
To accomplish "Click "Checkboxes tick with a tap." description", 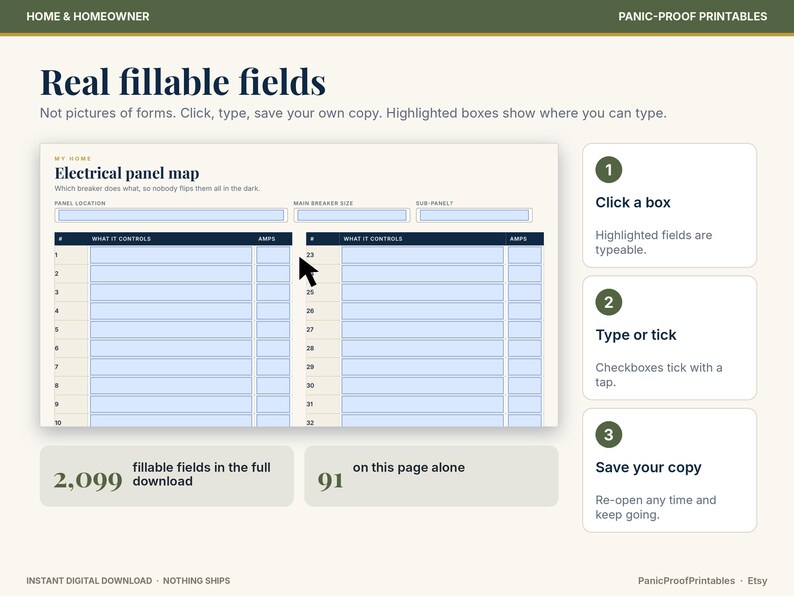I will 659,375.
